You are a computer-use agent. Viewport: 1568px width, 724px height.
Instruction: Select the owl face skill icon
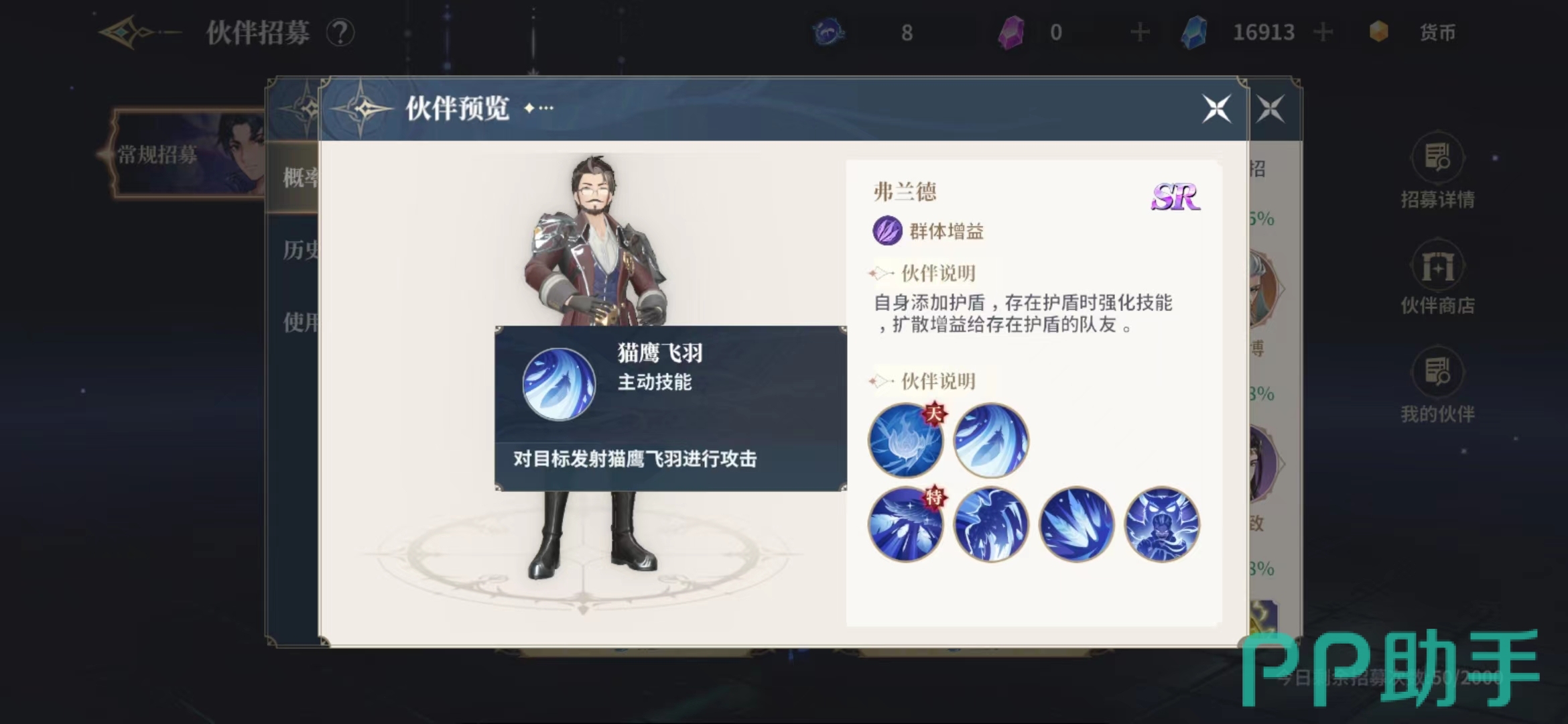click(x=1162, y=524)
